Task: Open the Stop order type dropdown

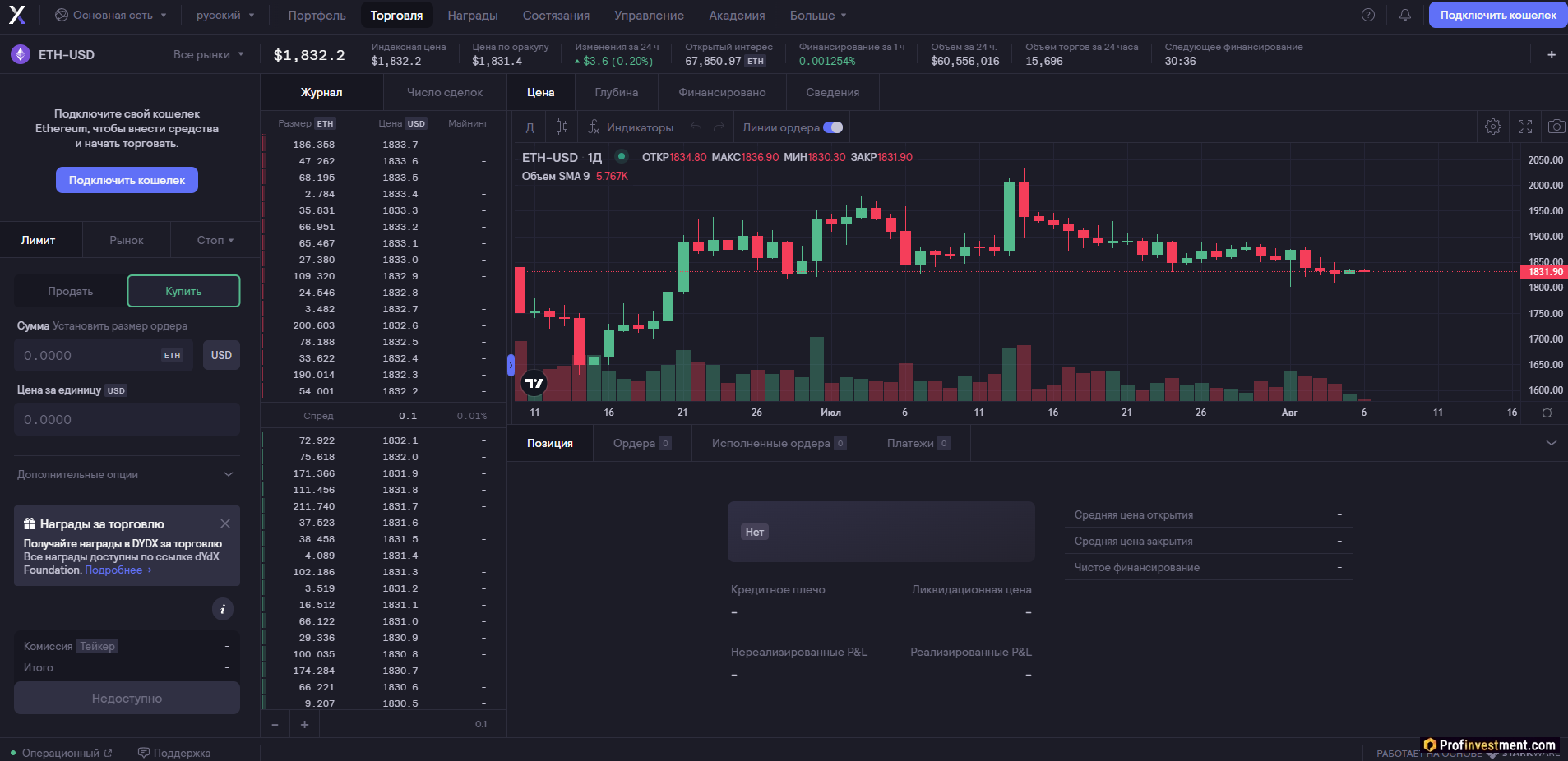Action: 215,240
